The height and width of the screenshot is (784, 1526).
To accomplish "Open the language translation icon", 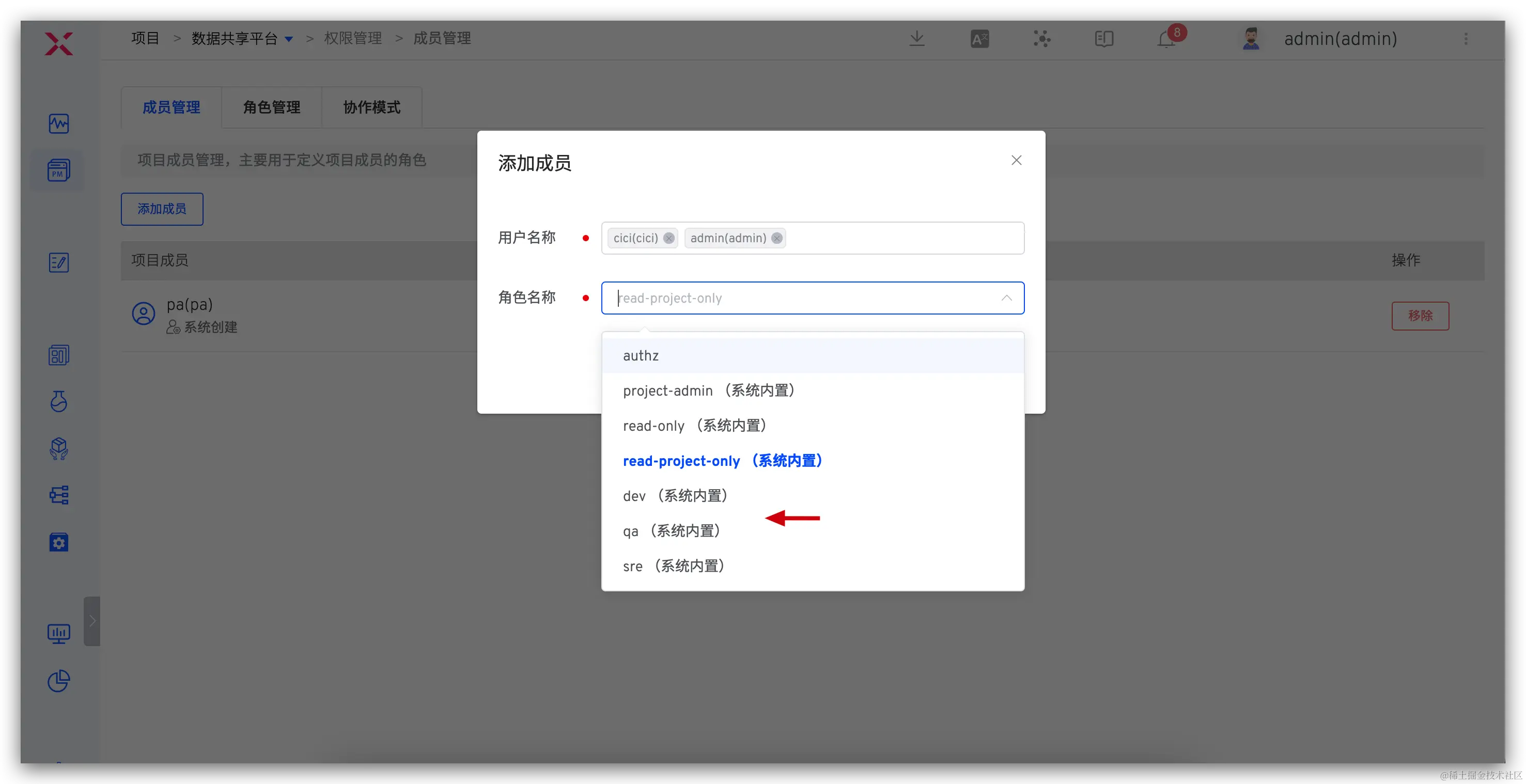I will [x=979, y=39].
